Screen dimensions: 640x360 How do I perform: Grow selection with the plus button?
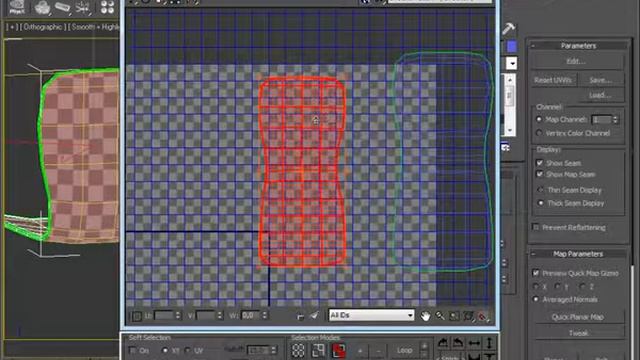(360, 351)
